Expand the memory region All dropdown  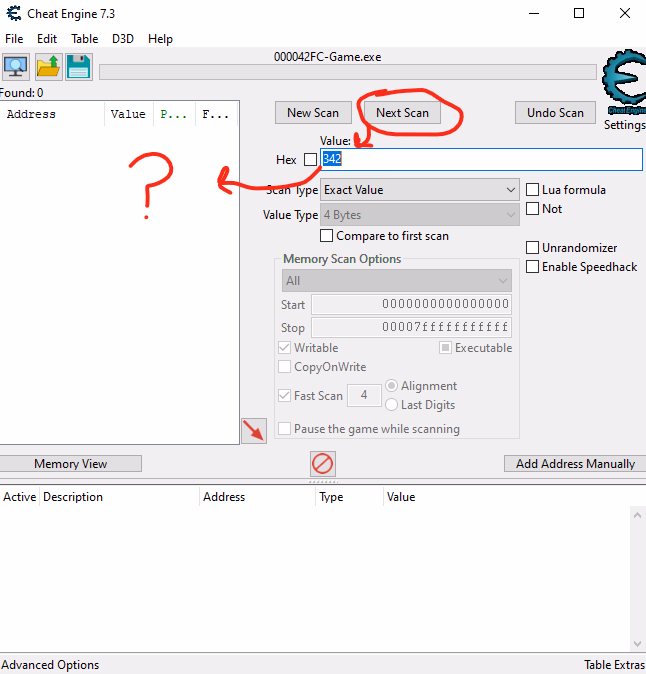point(397,281)
